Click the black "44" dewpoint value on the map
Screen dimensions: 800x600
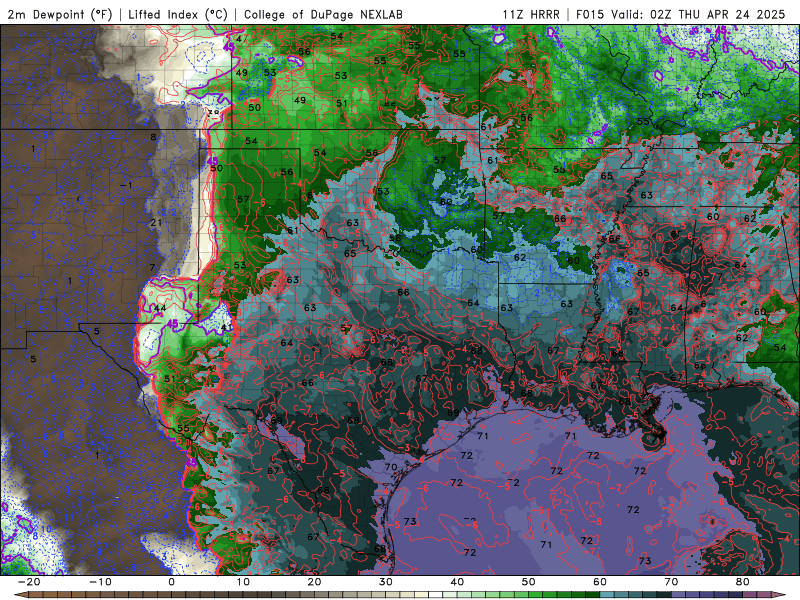160,308
